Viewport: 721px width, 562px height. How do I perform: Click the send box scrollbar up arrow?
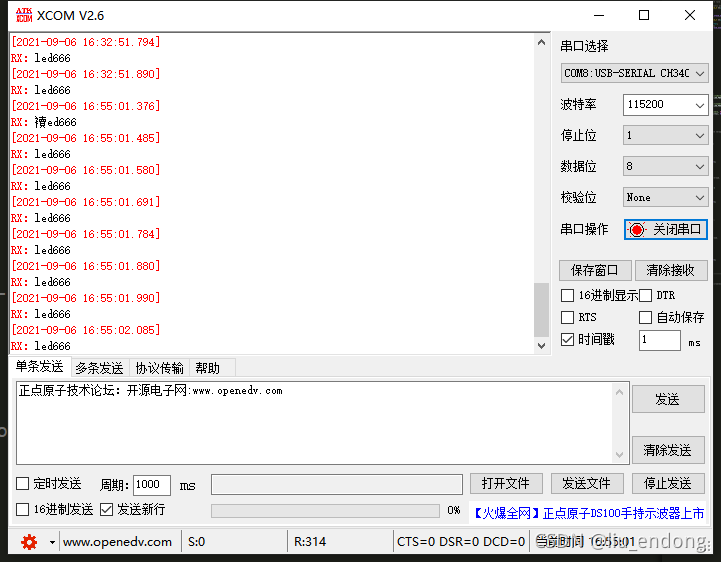619,392
